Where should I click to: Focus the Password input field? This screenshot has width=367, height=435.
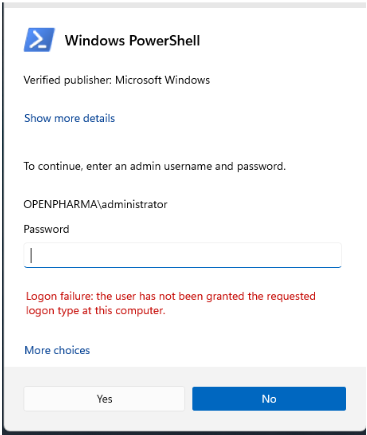(182, 255)
